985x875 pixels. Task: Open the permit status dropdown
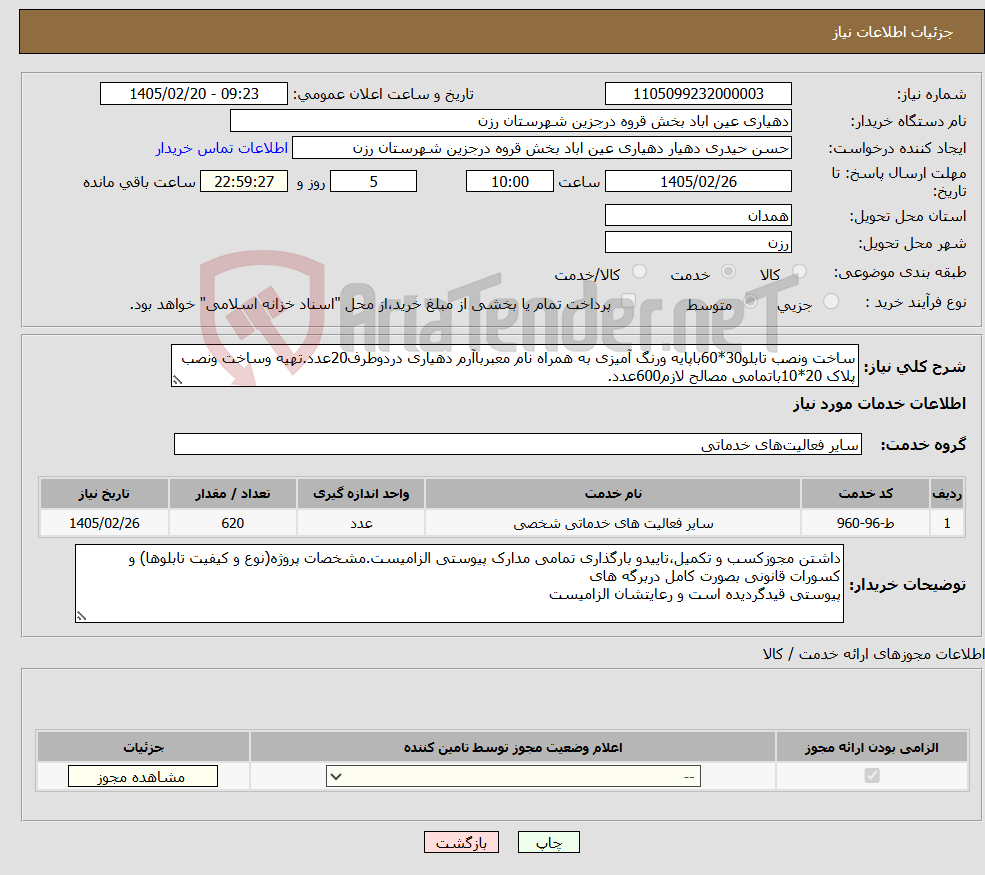pos(513,776)
